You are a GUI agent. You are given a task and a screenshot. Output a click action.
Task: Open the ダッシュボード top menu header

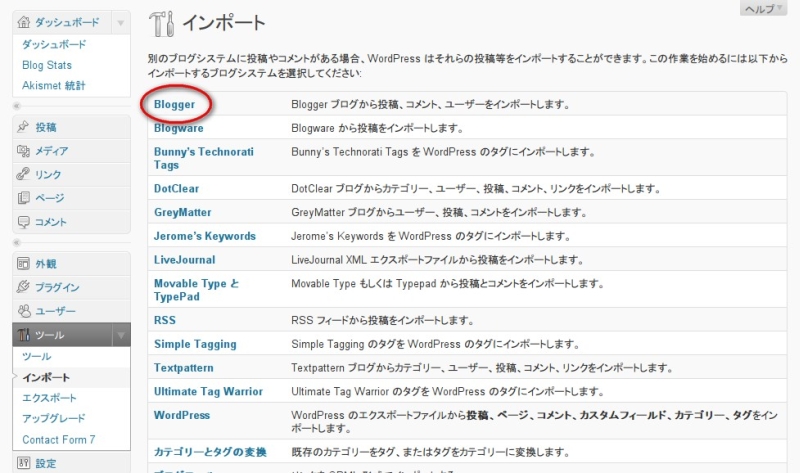click(x=67, y=22)
